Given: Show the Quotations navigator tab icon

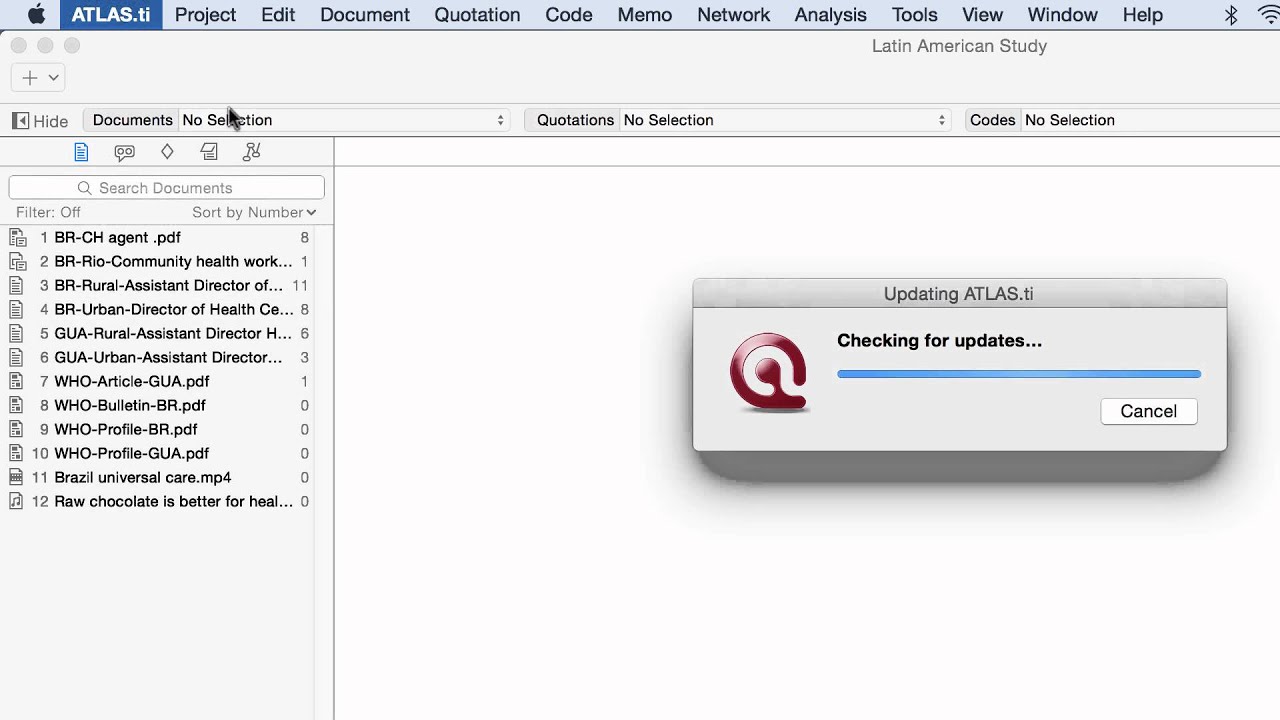Looking at the screenshot, I should click(124, 152).
